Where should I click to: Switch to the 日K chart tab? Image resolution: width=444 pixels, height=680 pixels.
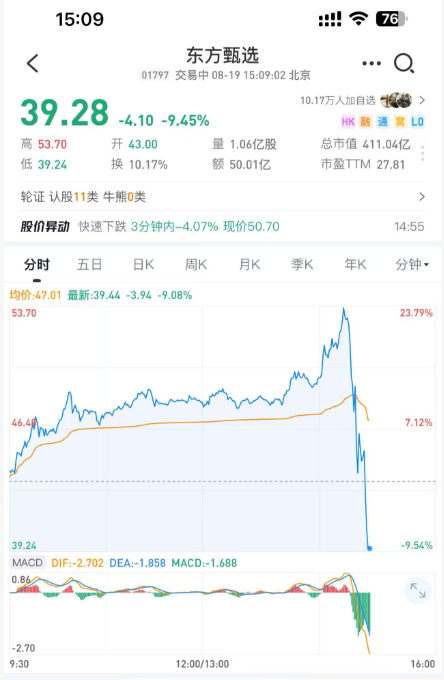[x=144, y=264]
